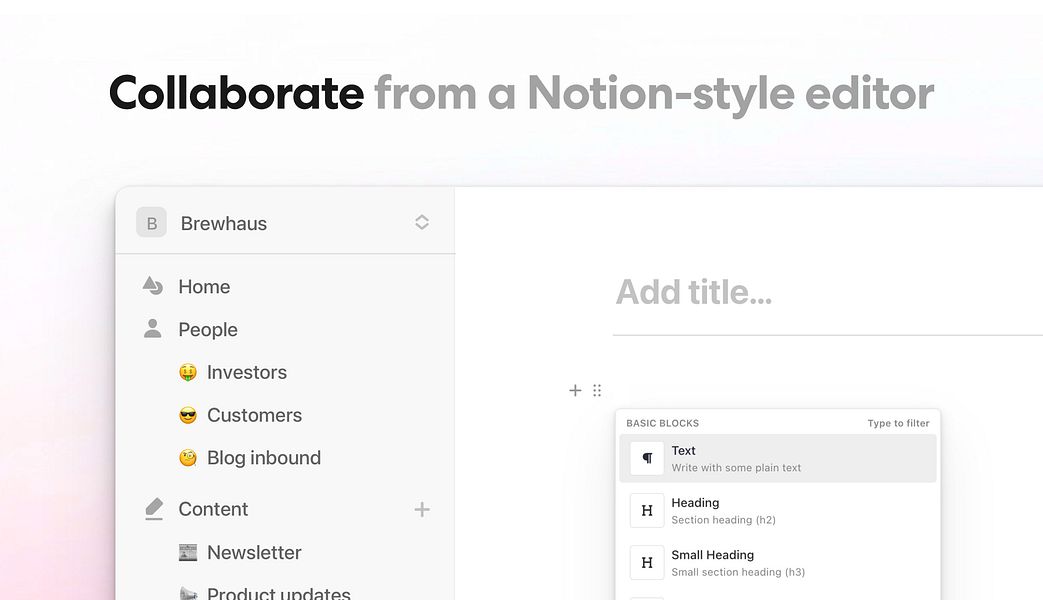Open the Investors list
The width and height of the screenshot is (1043, 600).
pos(247,373)
